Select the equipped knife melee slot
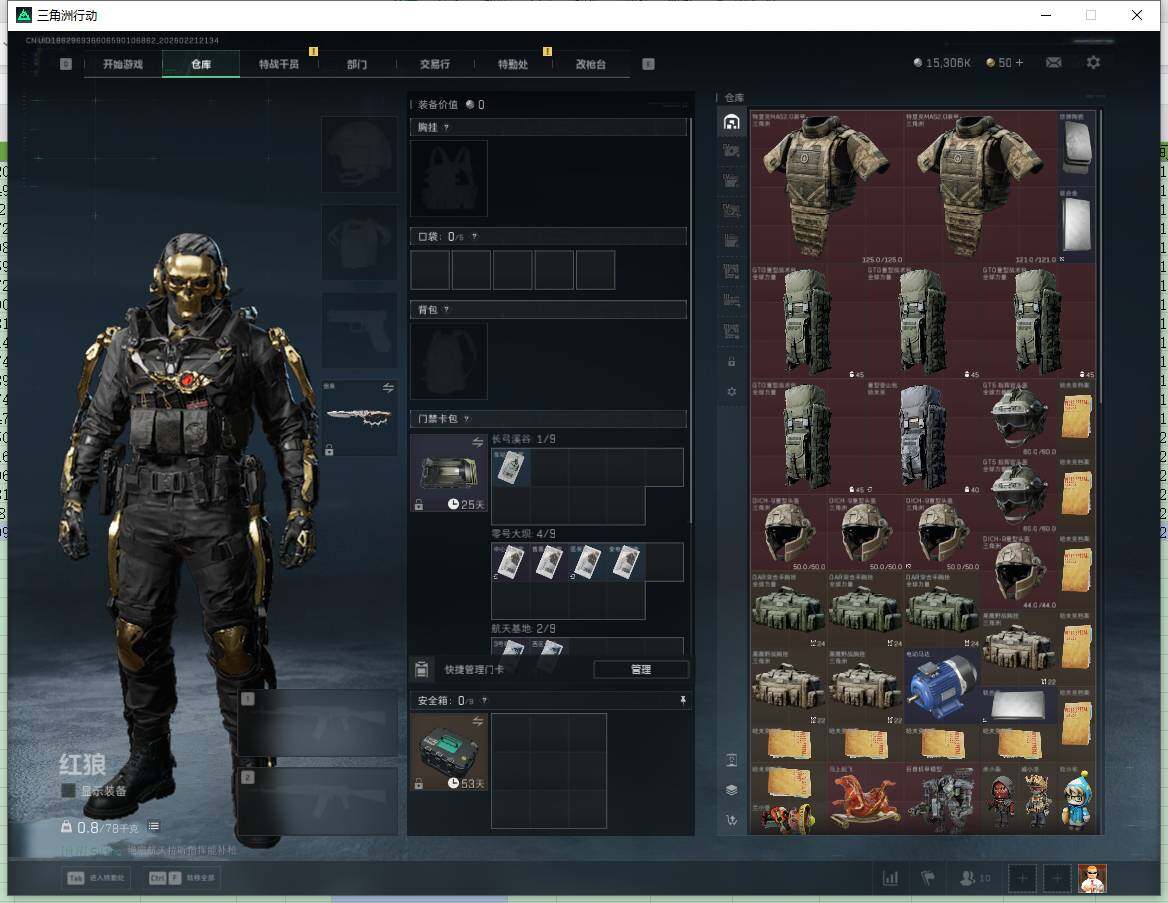This screenshot has height=903, width=1168. pyautogui.click(x=359, y=417)
